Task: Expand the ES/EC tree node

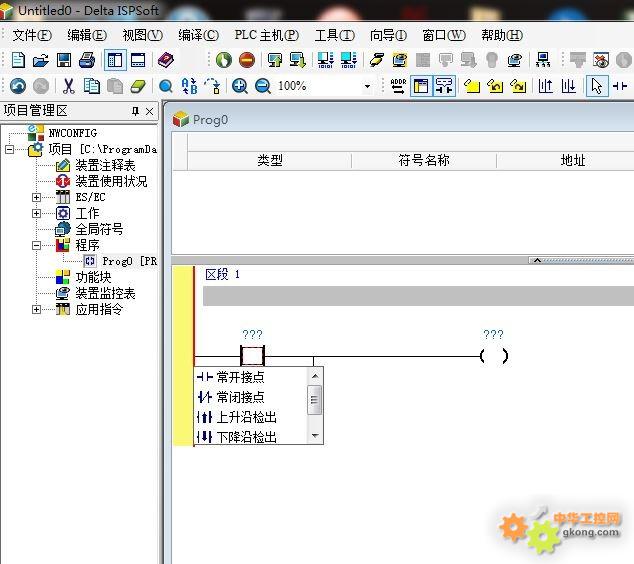Action: [36, 197]
